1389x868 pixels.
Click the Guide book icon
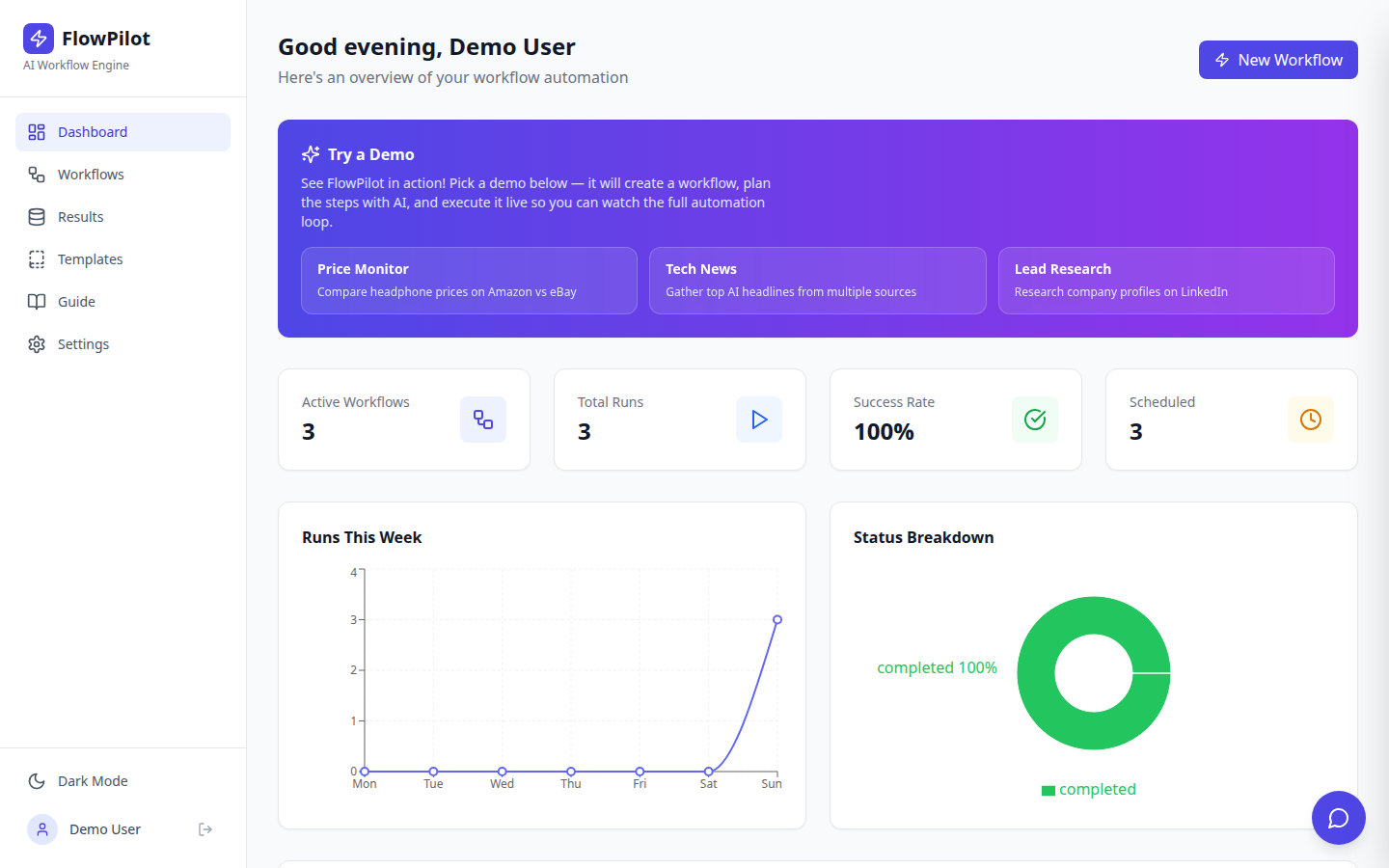(x=37, y=302)
